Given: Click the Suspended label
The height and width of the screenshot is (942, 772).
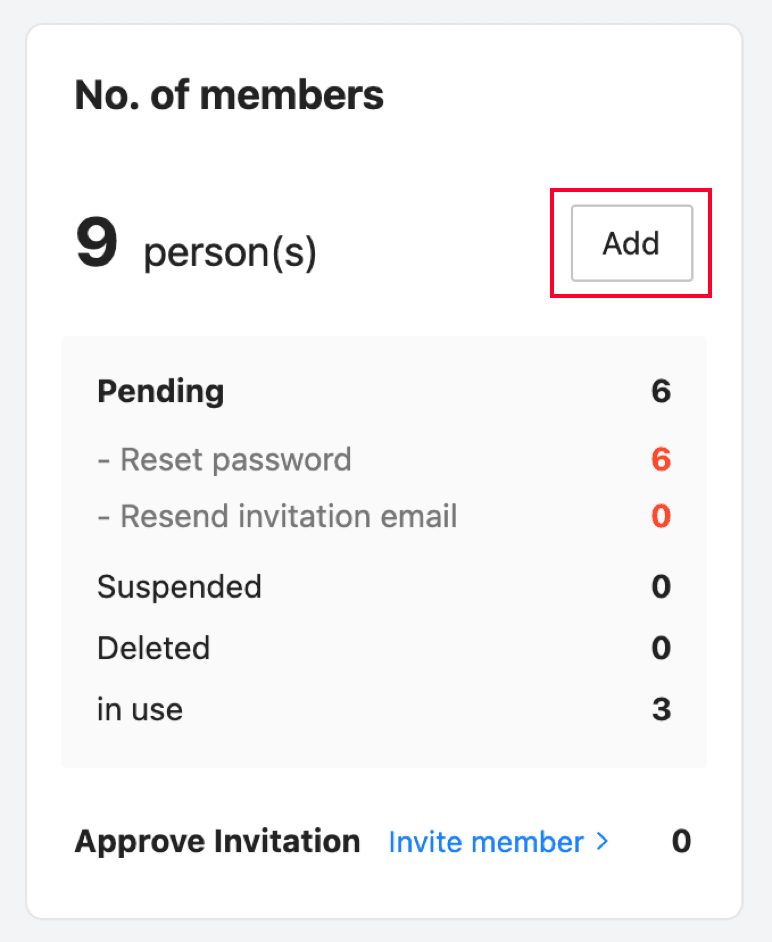Looking at the screenshot, I should coord(179,586).
